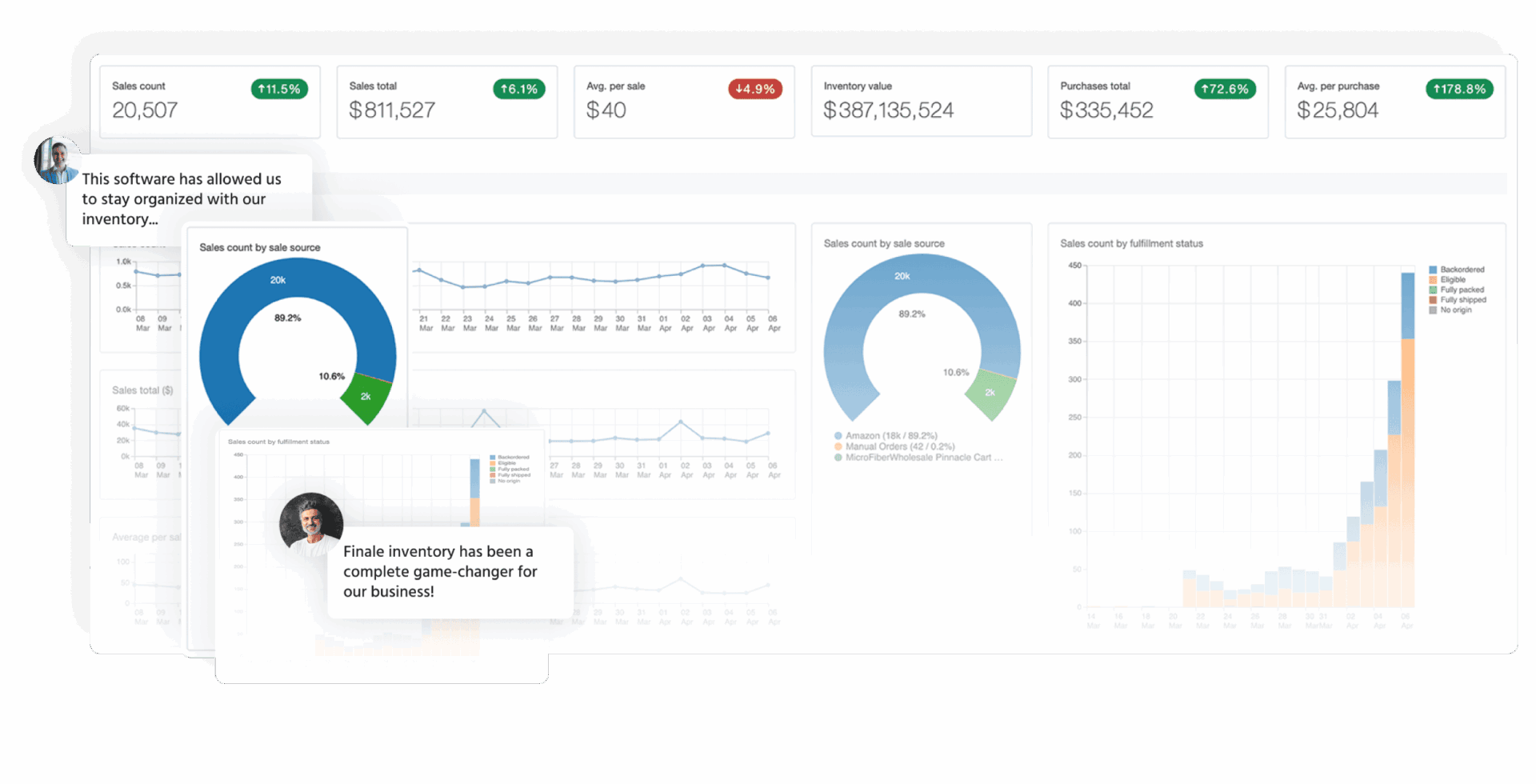Click the Sales count 20,507 value
1536x784 pixels.
tap(145, 110)
